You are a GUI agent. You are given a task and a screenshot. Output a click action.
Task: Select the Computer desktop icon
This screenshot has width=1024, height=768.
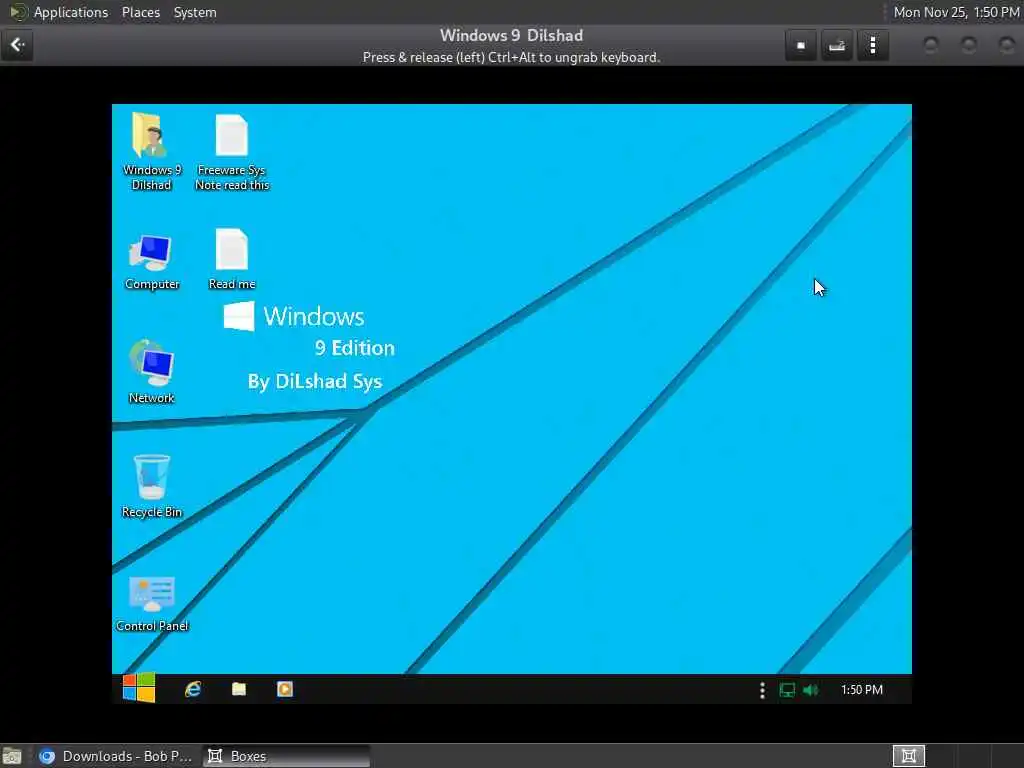pyautogui.click(x=152, y=262)
